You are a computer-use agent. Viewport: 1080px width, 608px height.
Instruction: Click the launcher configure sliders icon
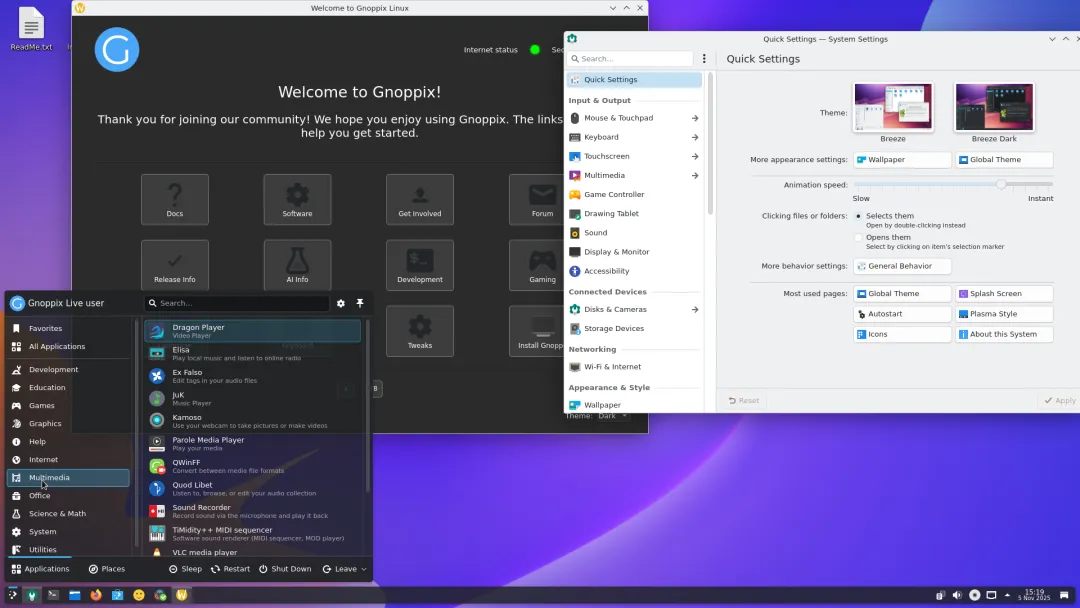(341, 303)
